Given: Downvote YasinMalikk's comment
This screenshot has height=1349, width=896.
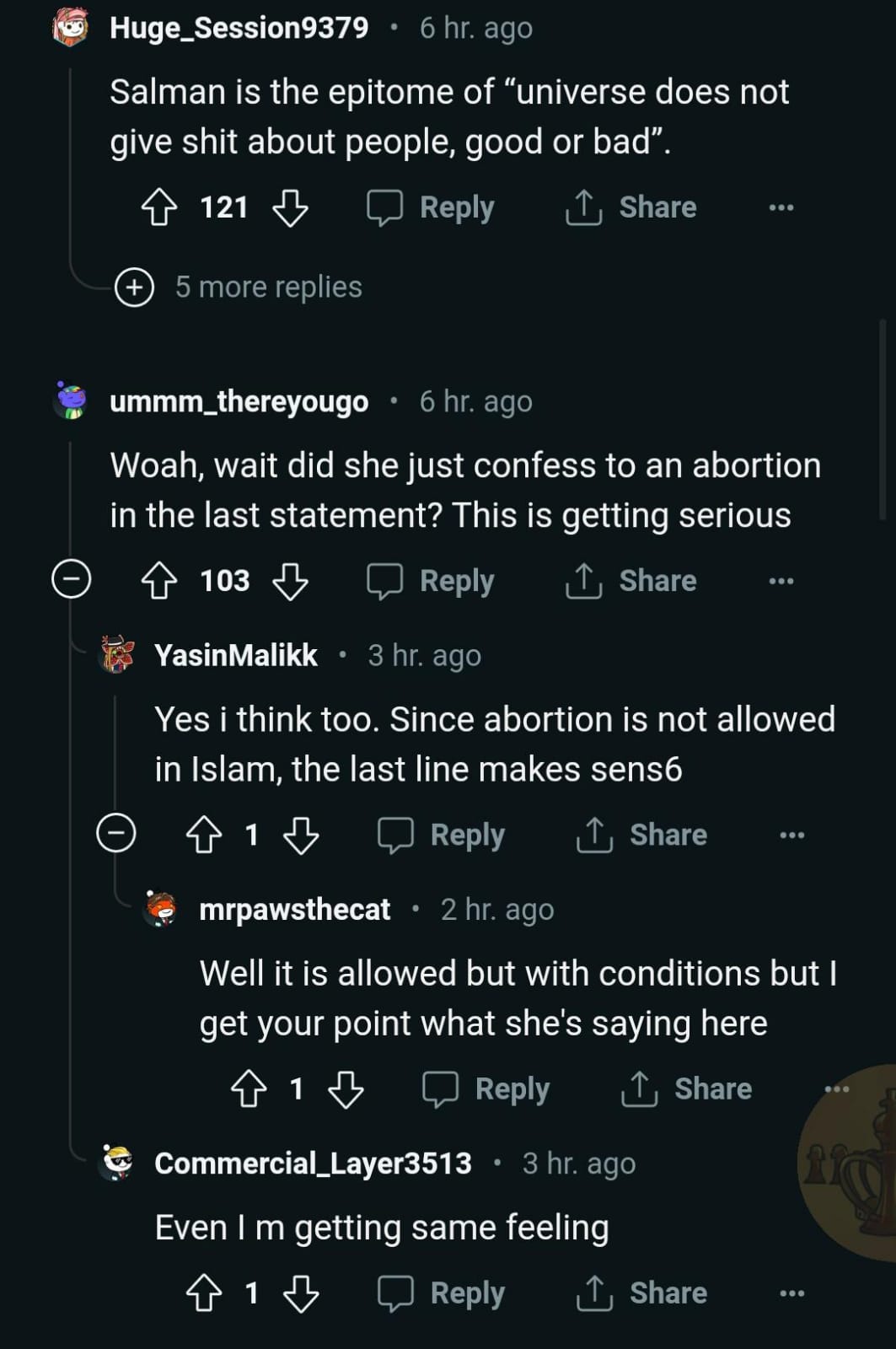Looking at the screenshot, I should (301, 835).
